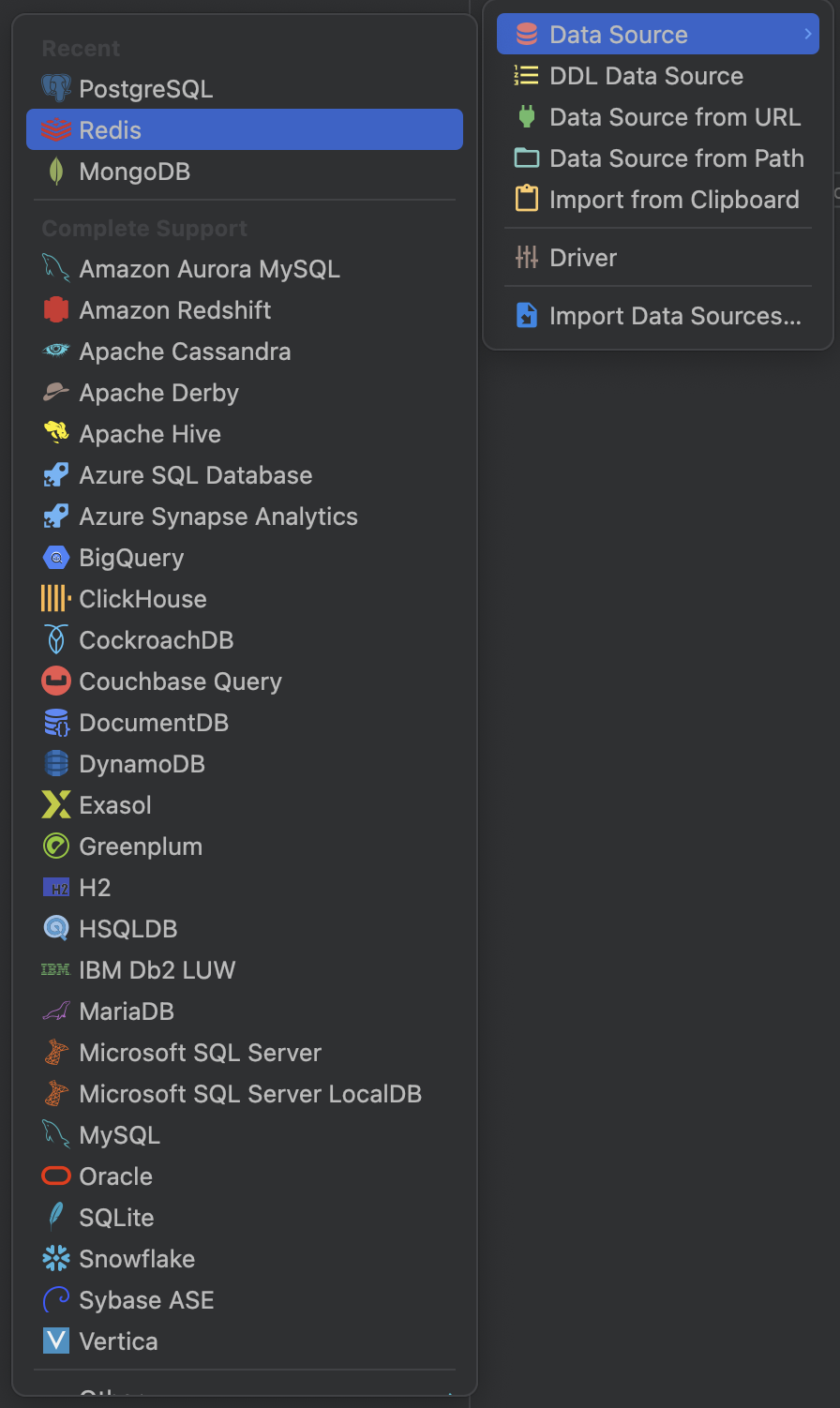Select PostgreSQL from recent list
Viewport: 840px width, 1408px height.
[245, 89]
